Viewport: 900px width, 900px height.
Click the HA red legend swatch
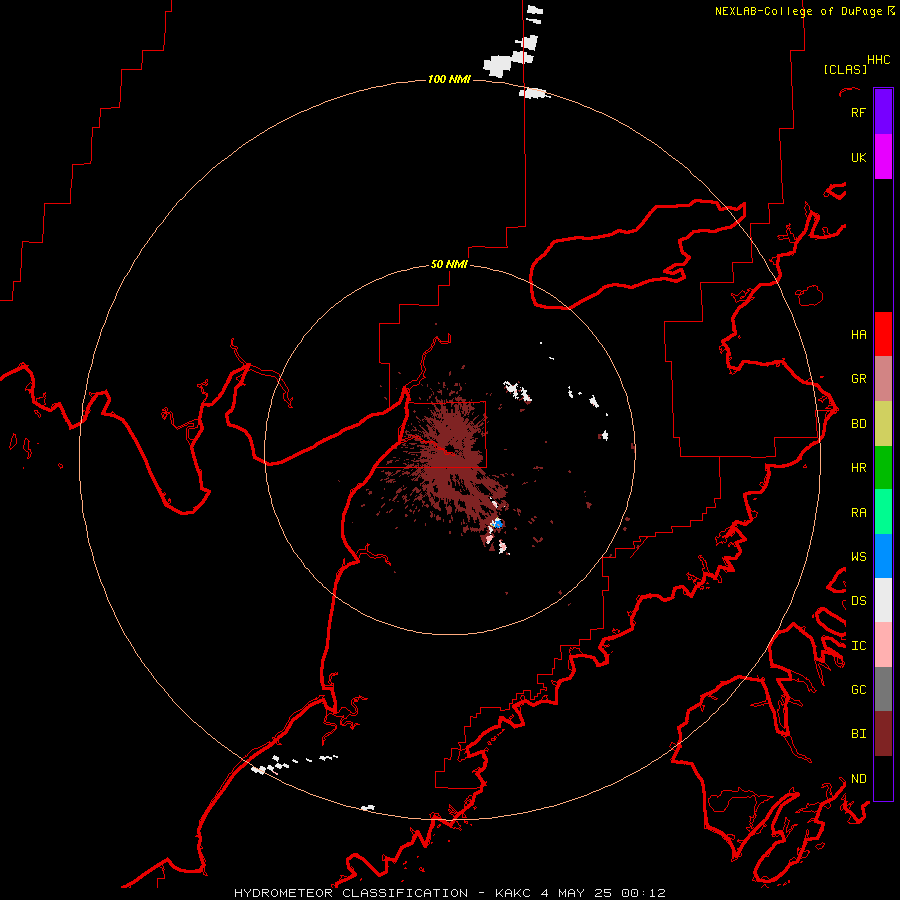[x=883, y=334]
